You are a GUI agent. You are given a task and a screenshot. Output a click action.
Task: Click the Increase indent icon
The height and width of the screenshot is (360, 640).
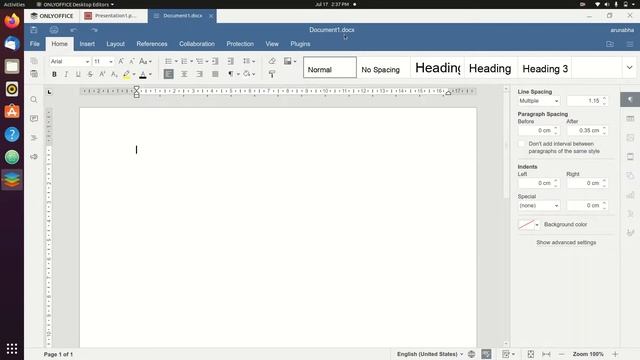pyautogui.click(x=231, y=61)
